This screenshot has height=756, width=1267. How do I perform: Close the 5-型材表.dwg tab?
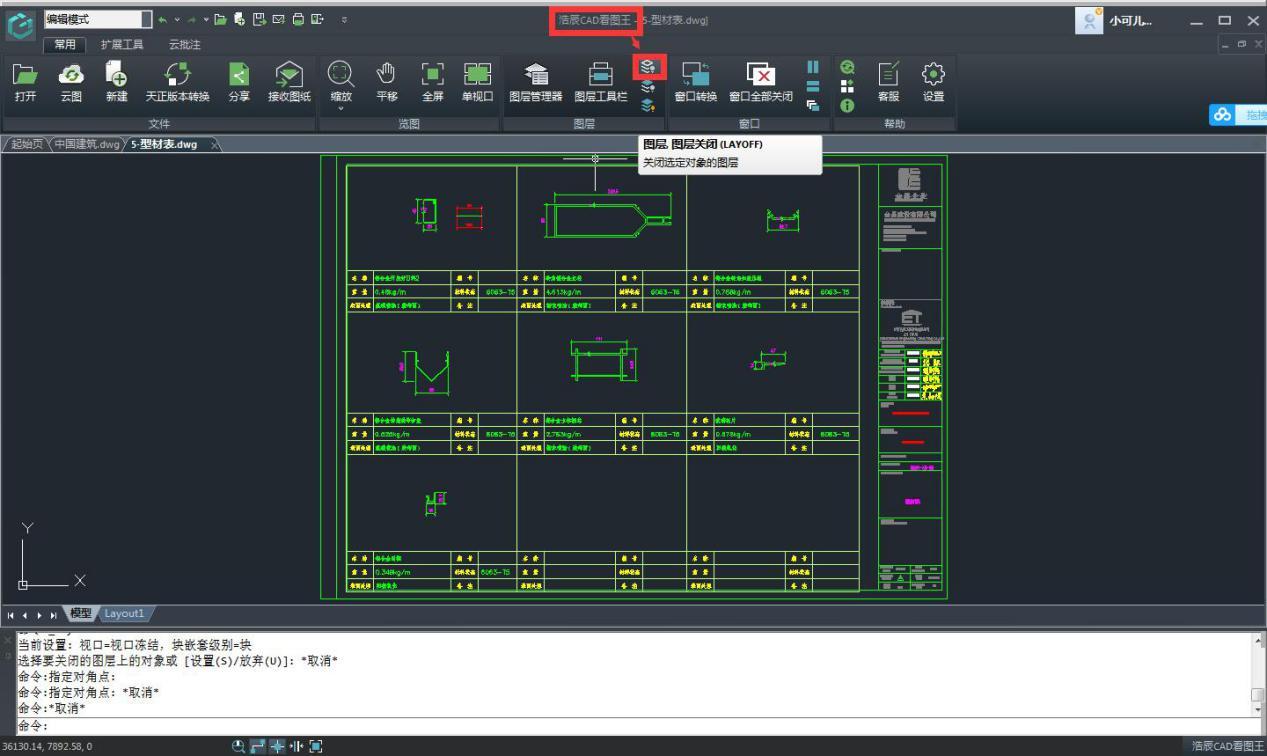(215, 145)
